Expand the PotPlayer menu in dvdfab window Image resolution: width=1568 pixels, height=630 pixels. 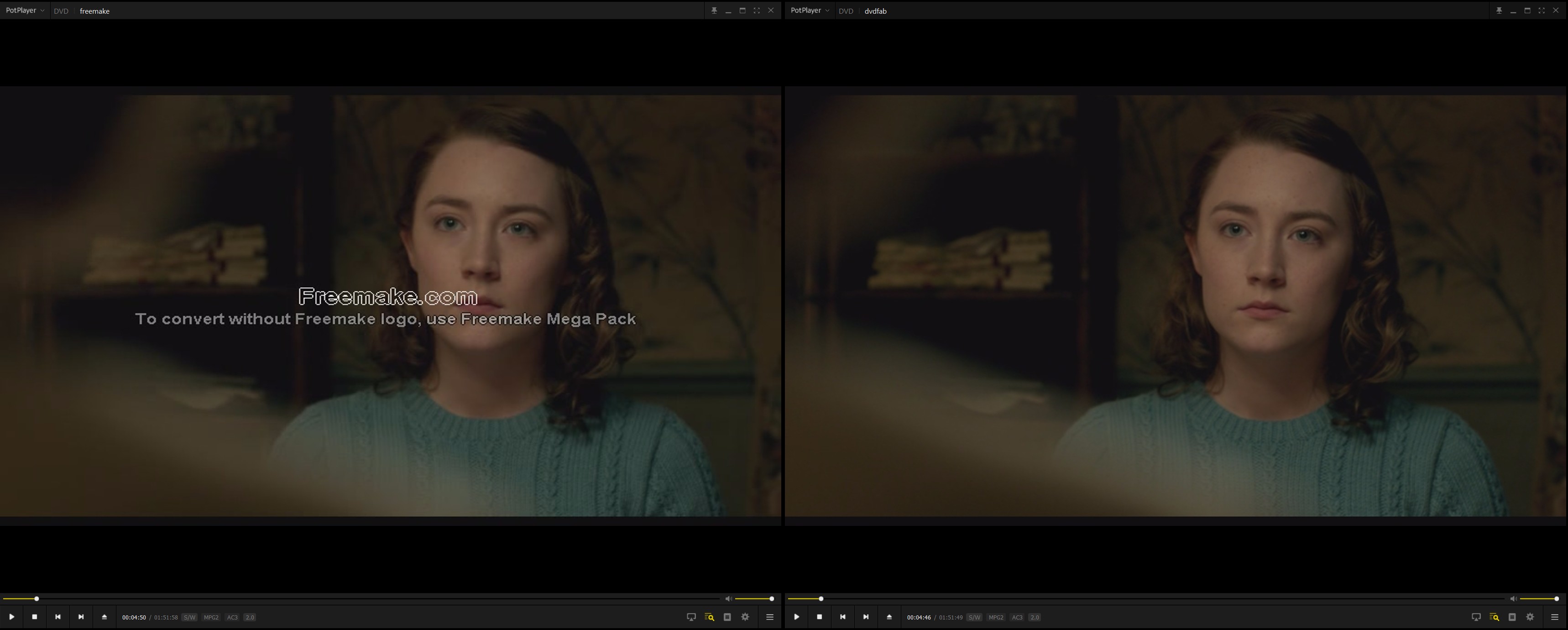(x=810, y=10)
